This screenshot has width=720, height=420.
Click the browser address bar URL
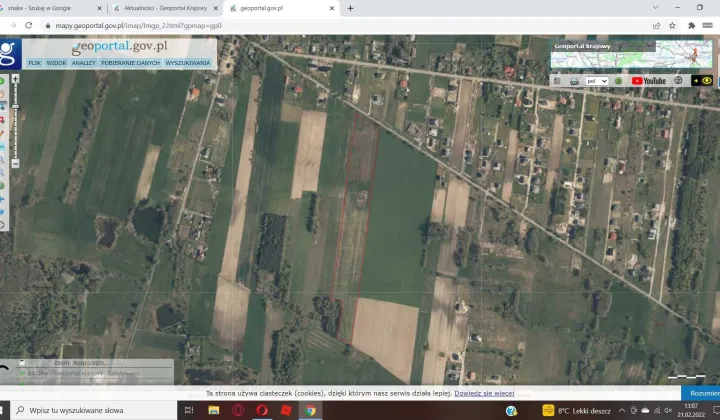[x=138, y=26]
